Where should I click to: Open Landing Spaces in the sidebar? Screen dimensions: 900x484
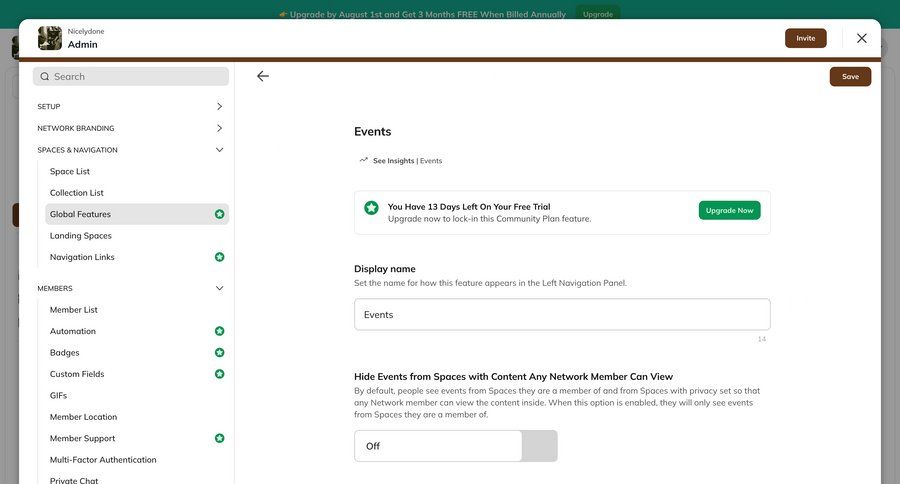coord(81,236)
